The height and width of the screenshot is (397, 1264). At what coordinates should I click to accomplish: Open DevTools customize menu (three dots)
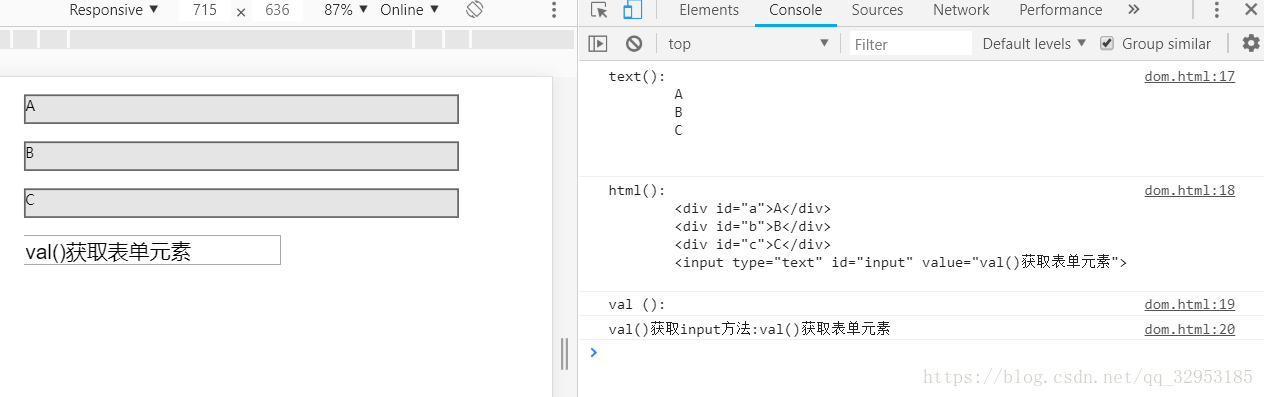pos(1217,10)
